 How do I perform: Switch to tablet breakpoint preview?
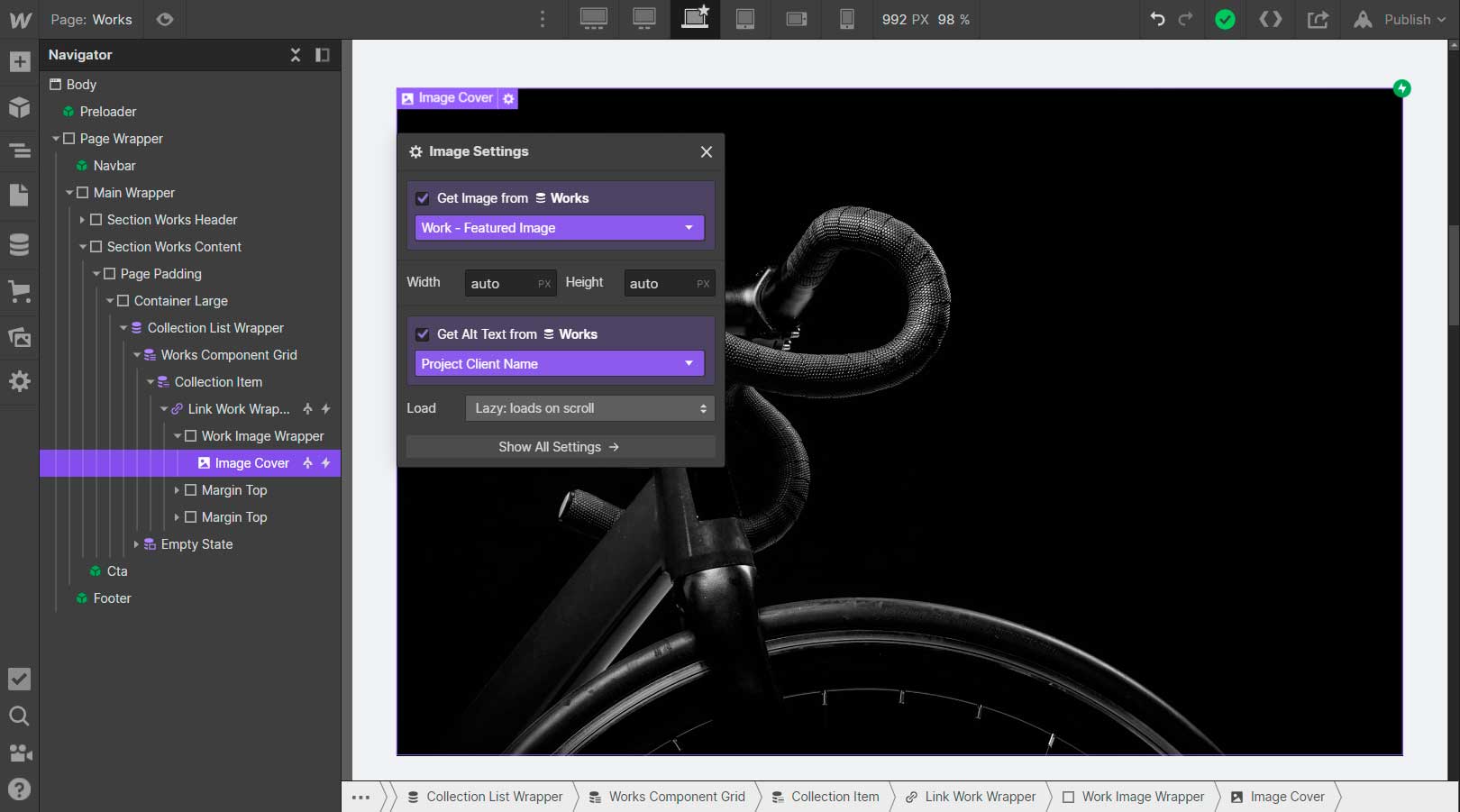[x=745, y=19]
